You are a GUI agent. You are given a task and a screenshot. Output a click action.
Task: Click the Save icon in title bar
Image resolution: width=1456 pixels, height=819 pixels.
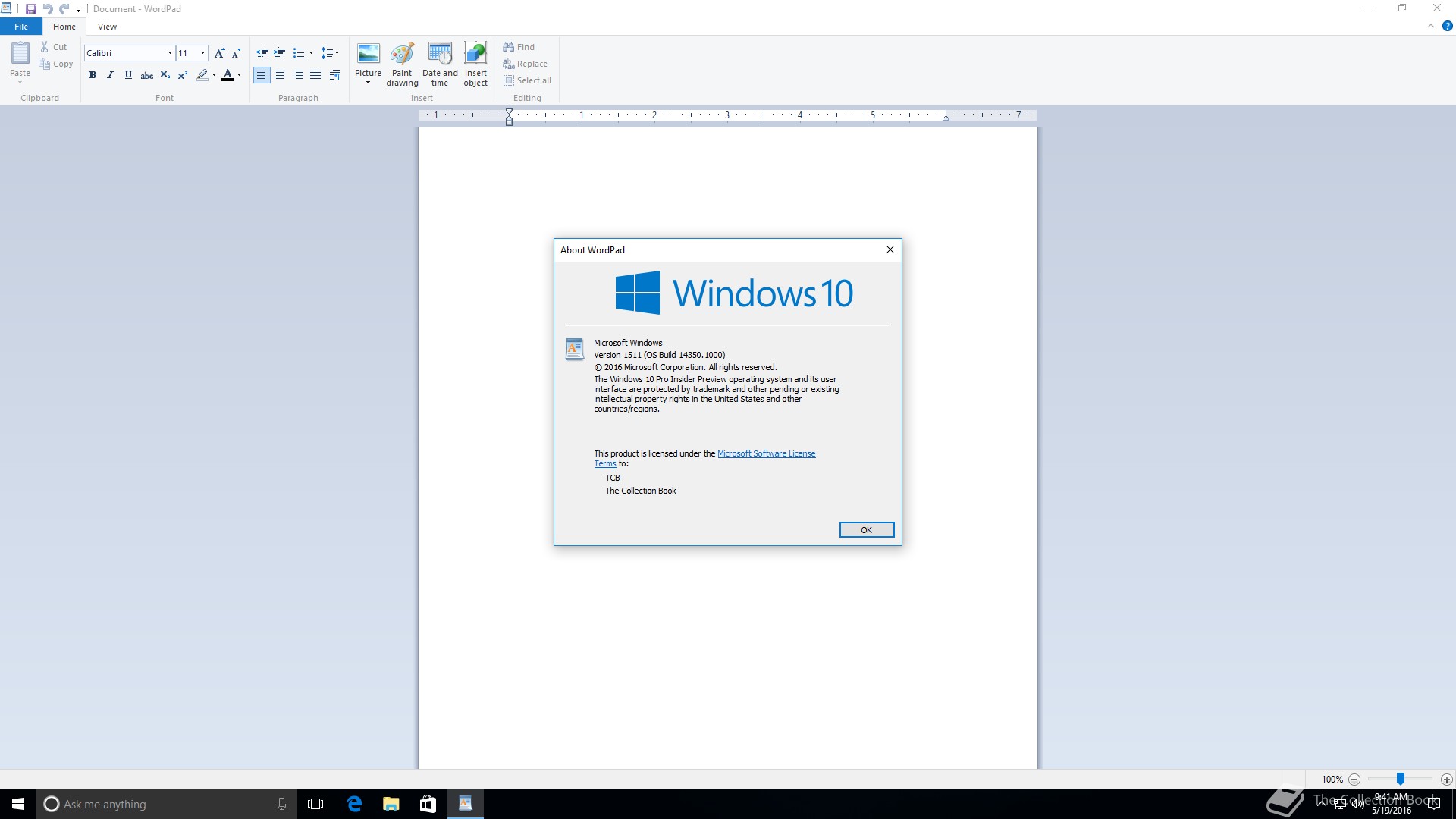[31, 9]
